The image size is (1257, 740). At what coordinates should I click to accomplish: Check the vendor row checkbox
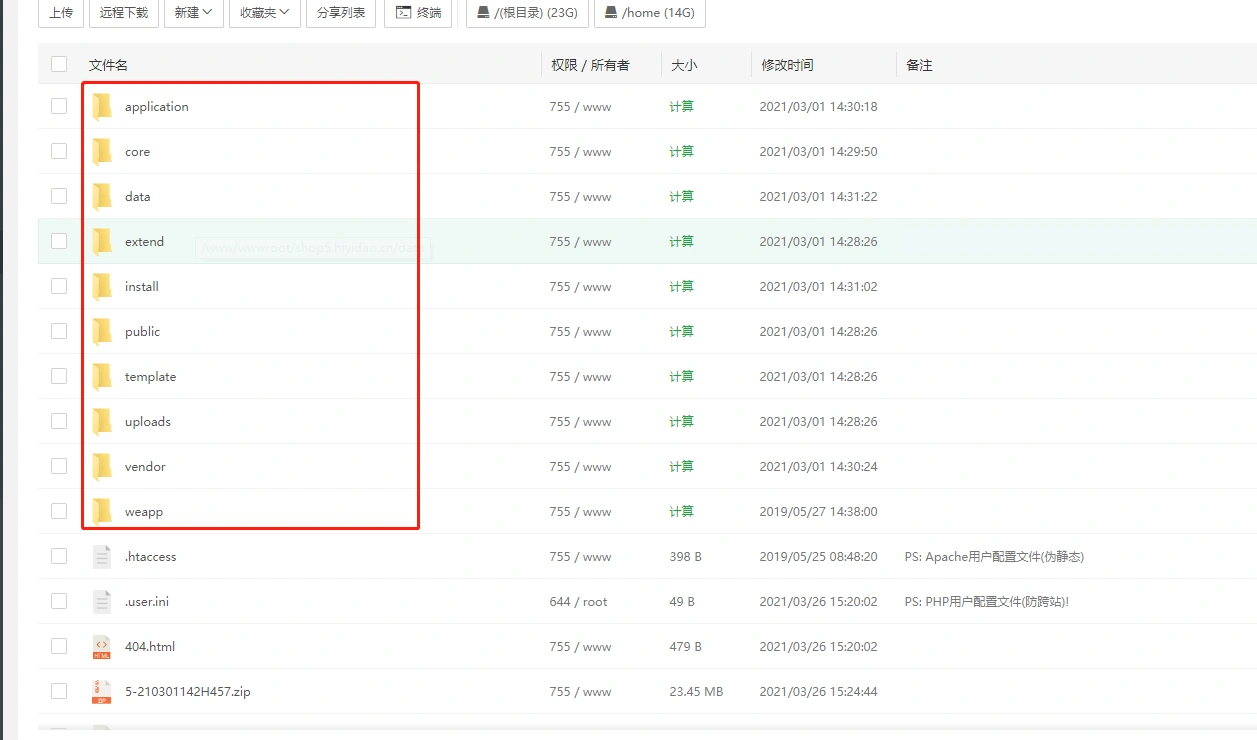(59, 466)
